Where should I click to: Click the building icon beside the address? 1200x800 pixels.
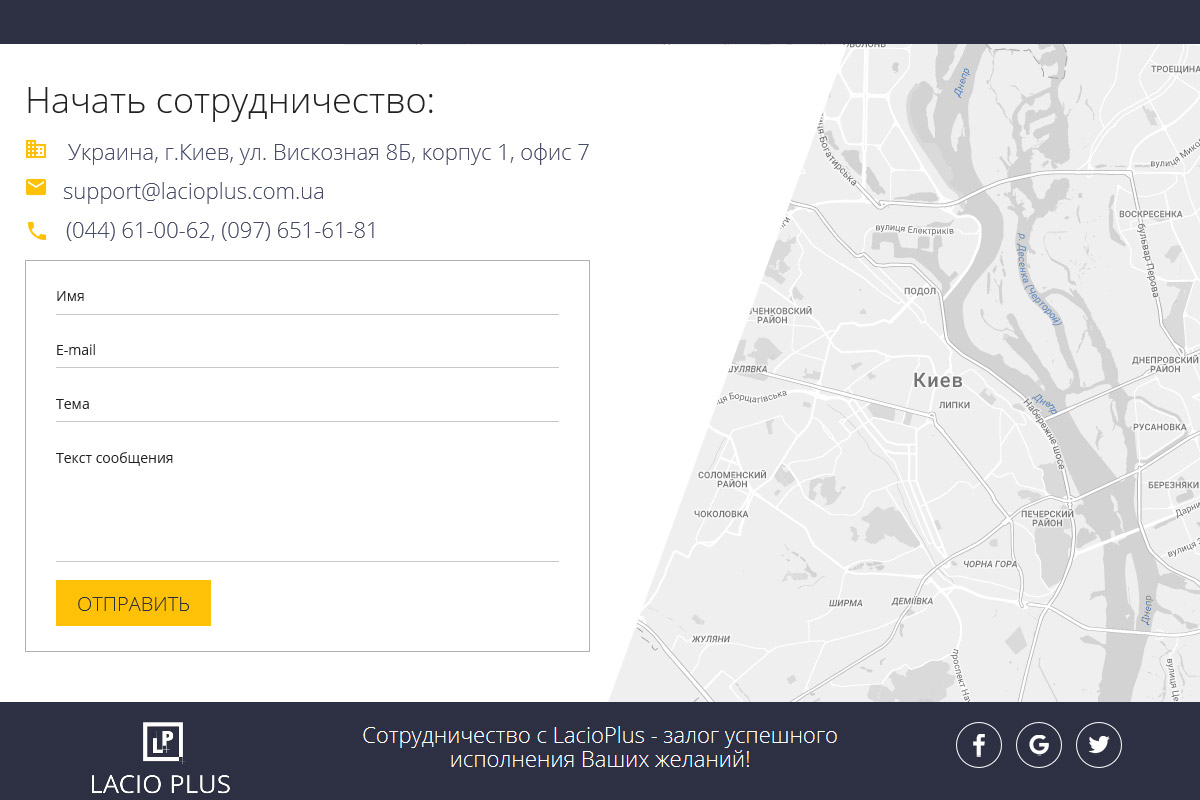tap(36, 150)
